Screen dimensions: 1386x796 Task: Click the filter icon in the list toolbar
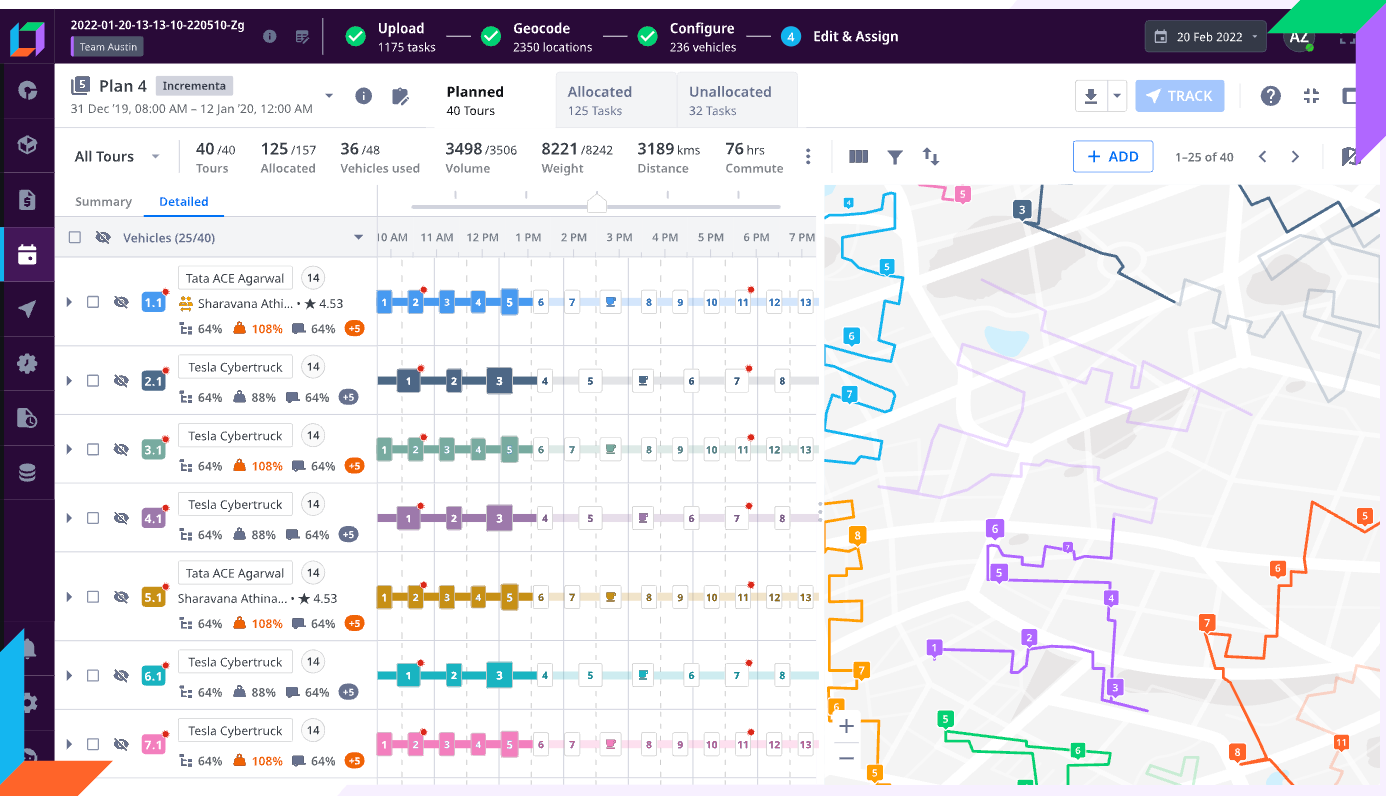(x=895, y=156)
